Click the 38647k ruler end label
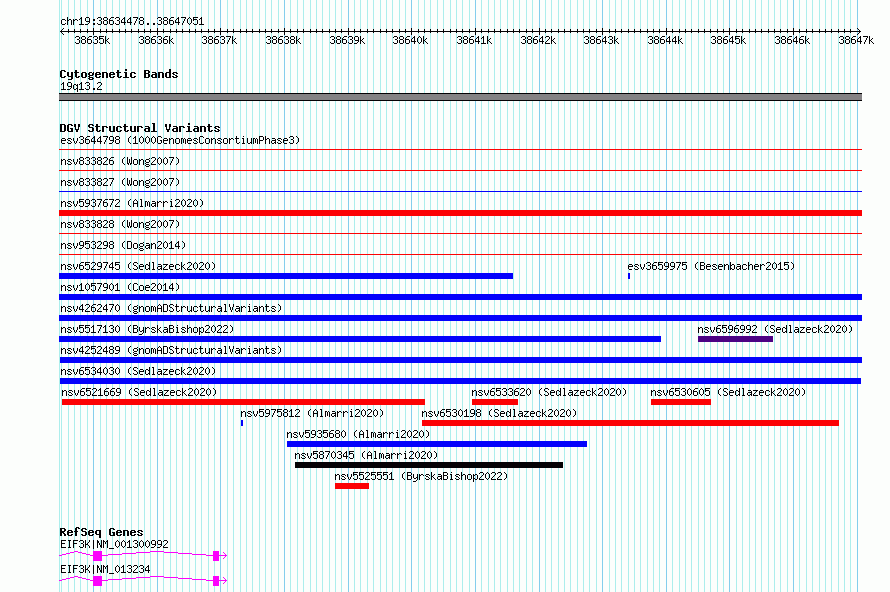Viewport: 890px width, 592px height. click(856, 40)
